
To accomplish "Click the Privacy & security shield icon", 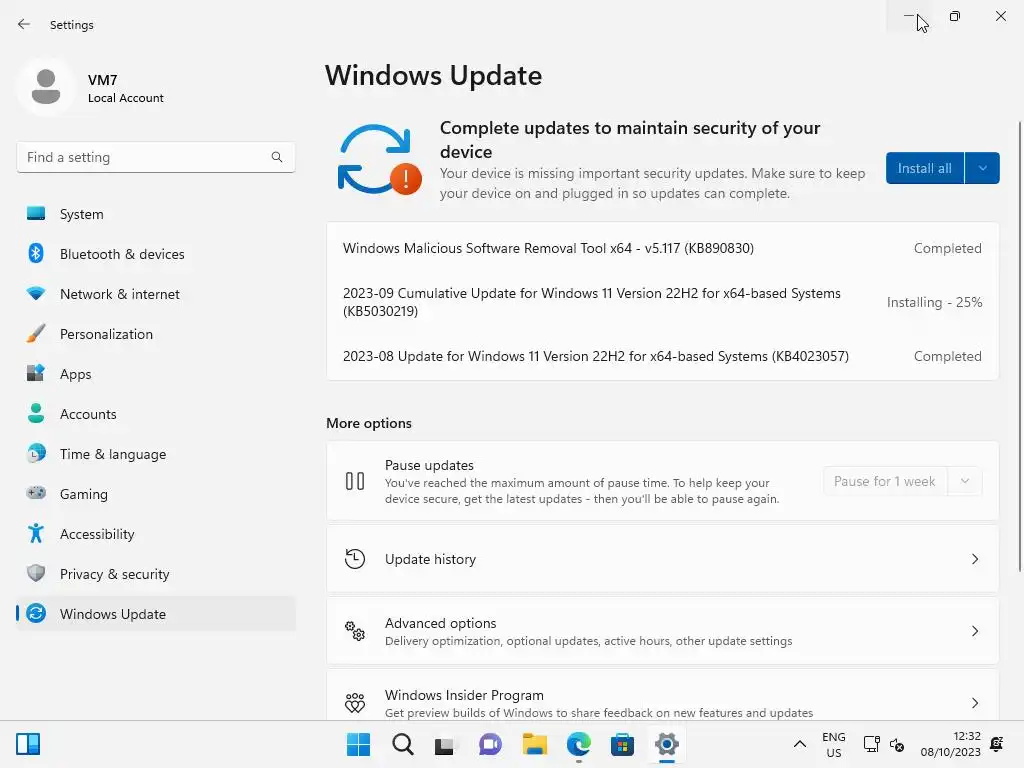I will coord(36,573).
